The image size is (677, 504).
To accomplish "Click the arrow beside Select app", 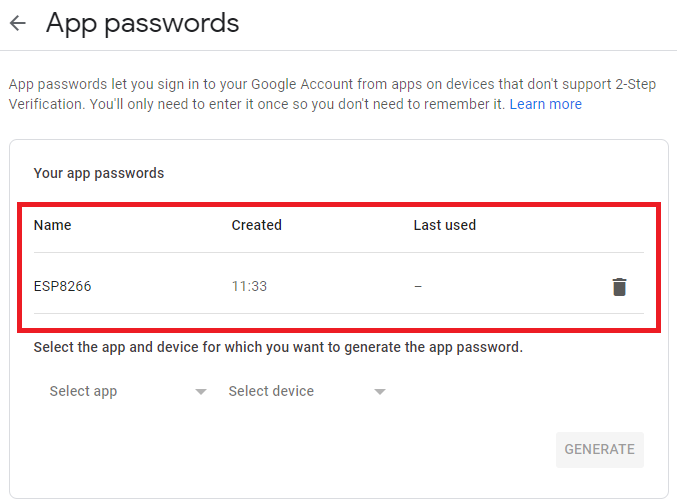I will pyautogui.click(x=201, y=392).
